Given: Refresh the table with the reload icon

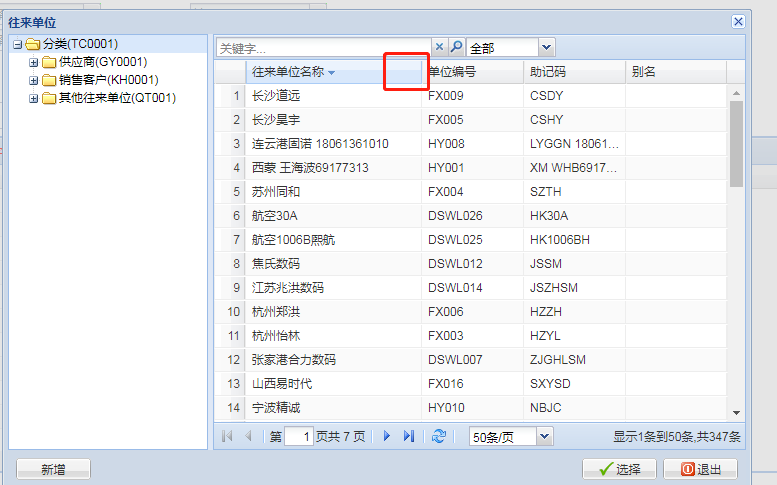Looking at the screenshot, I should point(439,436).
